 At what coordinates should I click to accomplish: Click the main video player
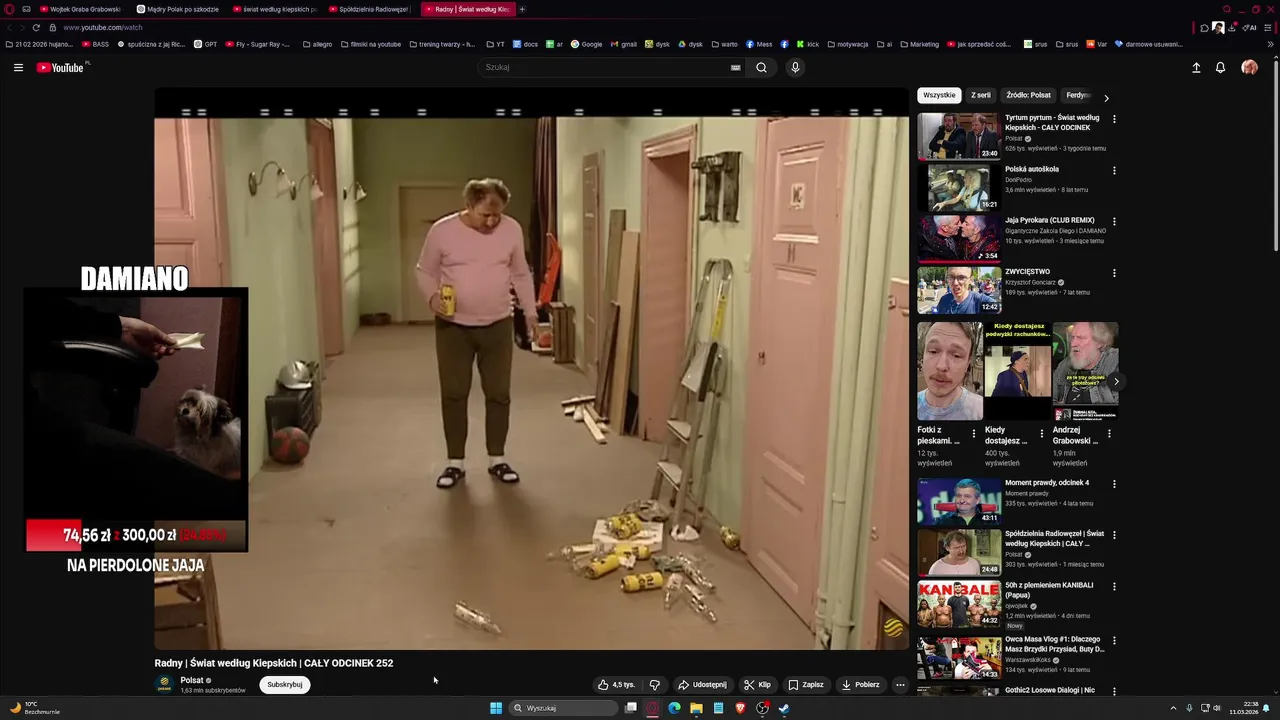pos(531,368)
